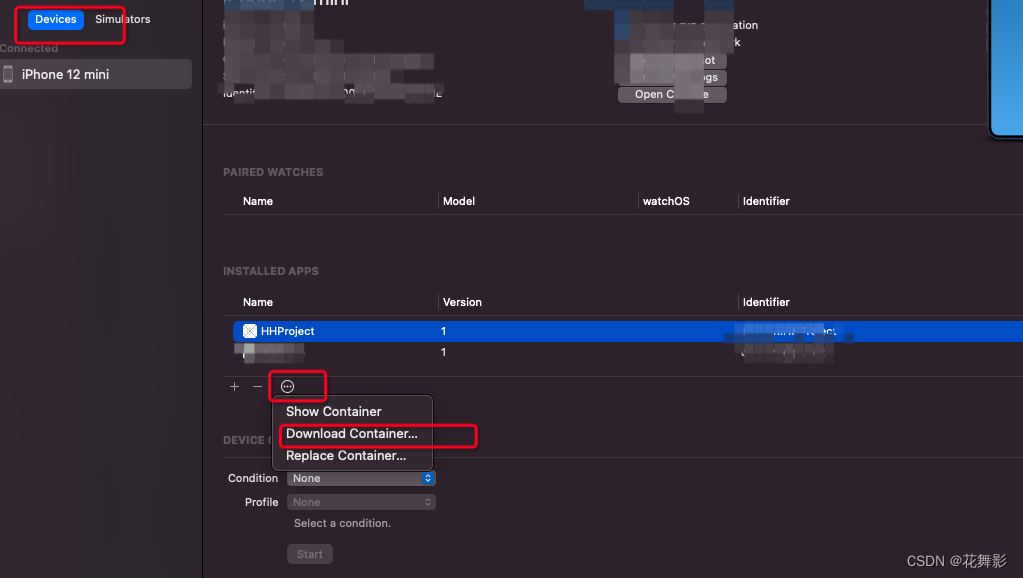Viewport: 1023px width, 578px height.
Task: Click version 1 of HHProject row
Action: click(444, 331)
